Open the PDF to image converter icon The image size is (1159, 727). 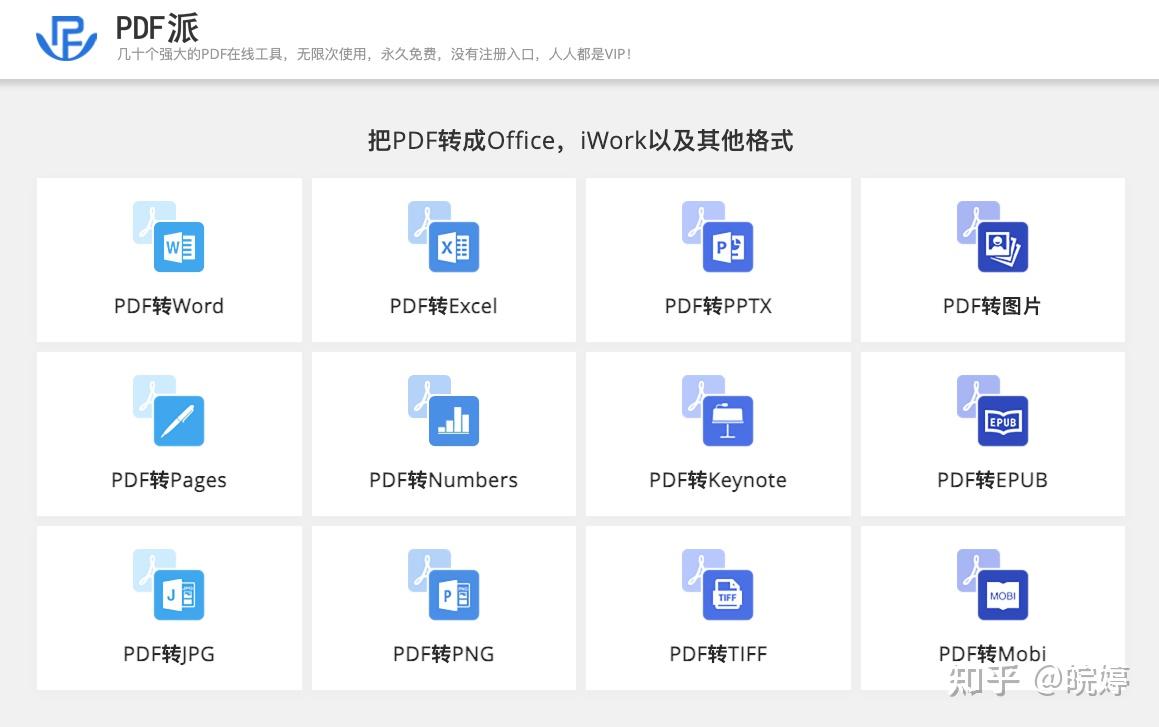pos(993,236)
